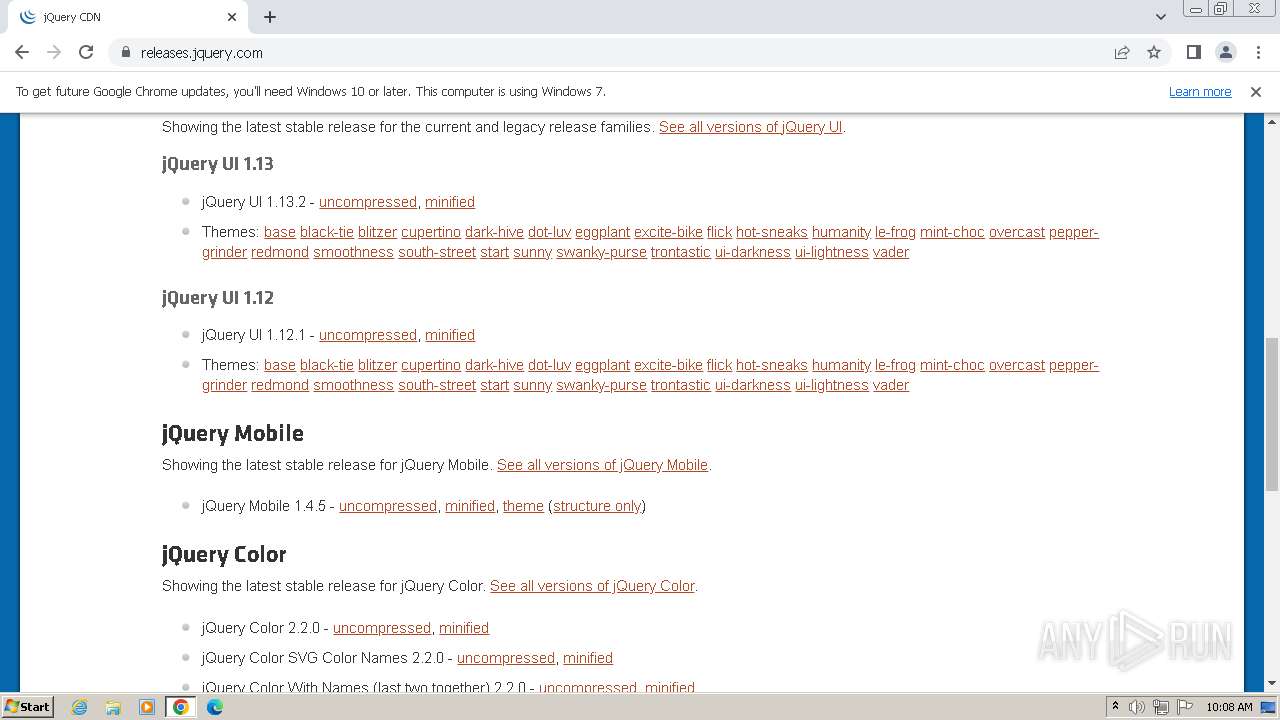The width and height of the screenshot is (1280, 720).
Task: Open cupertino theme for jQuery UI 1.13
Action: [x=431, y=232]
